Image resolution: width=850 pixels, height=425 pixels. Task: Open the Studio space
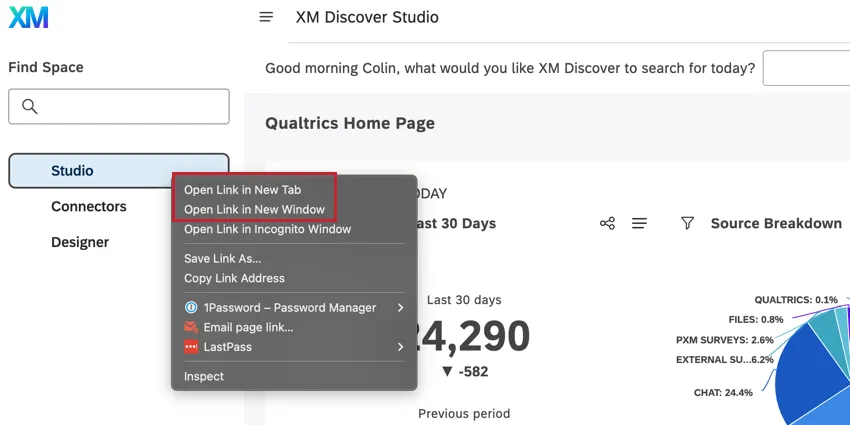coord(119,171)
